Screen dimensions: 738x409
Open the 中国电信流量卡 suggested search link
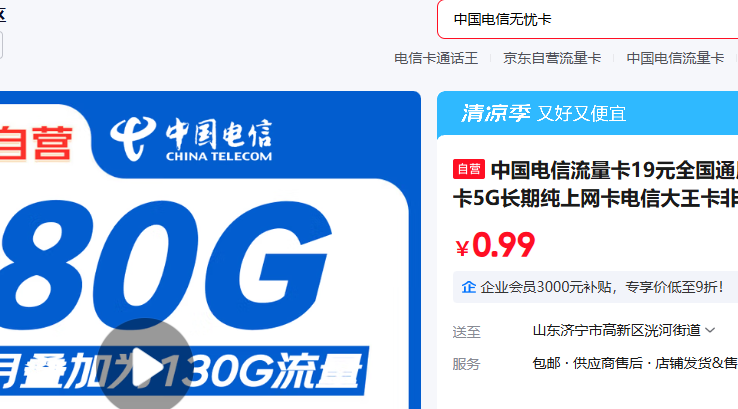click(x=675, y=58)
